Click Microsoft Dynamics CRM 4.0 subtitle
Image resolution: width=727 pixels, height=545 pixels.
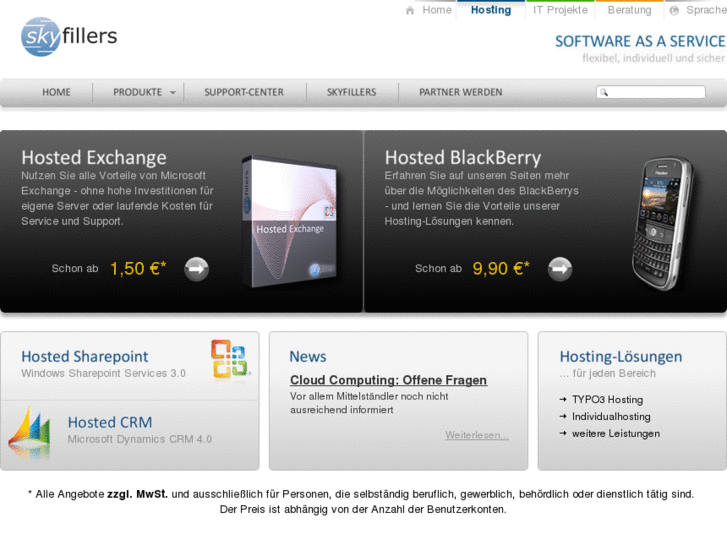pyautogui.click(x=140, y=439)
